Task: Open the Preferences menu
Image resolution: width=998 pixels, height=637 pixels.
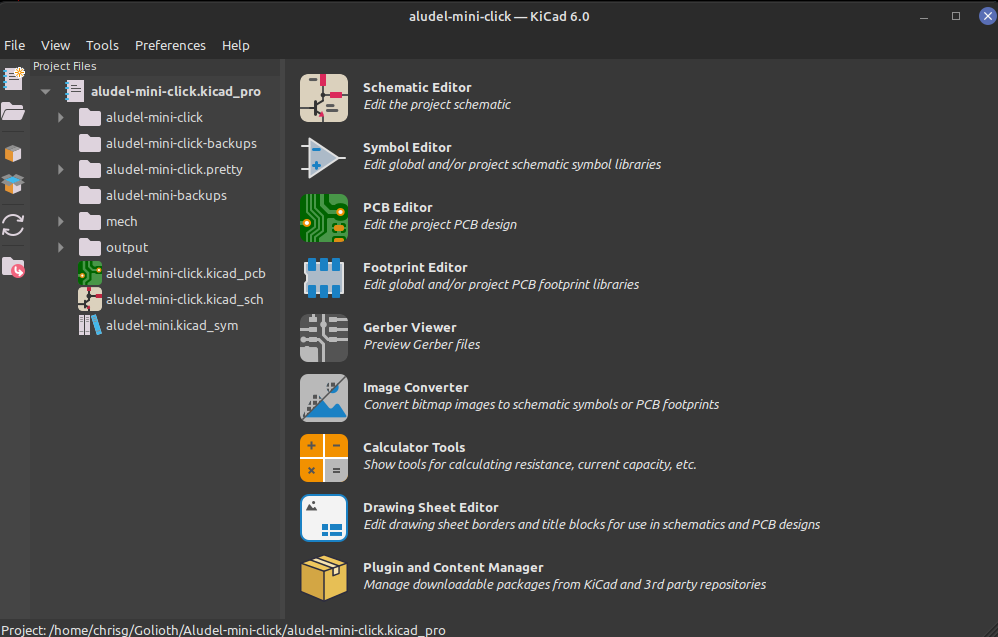Action: 170,45
